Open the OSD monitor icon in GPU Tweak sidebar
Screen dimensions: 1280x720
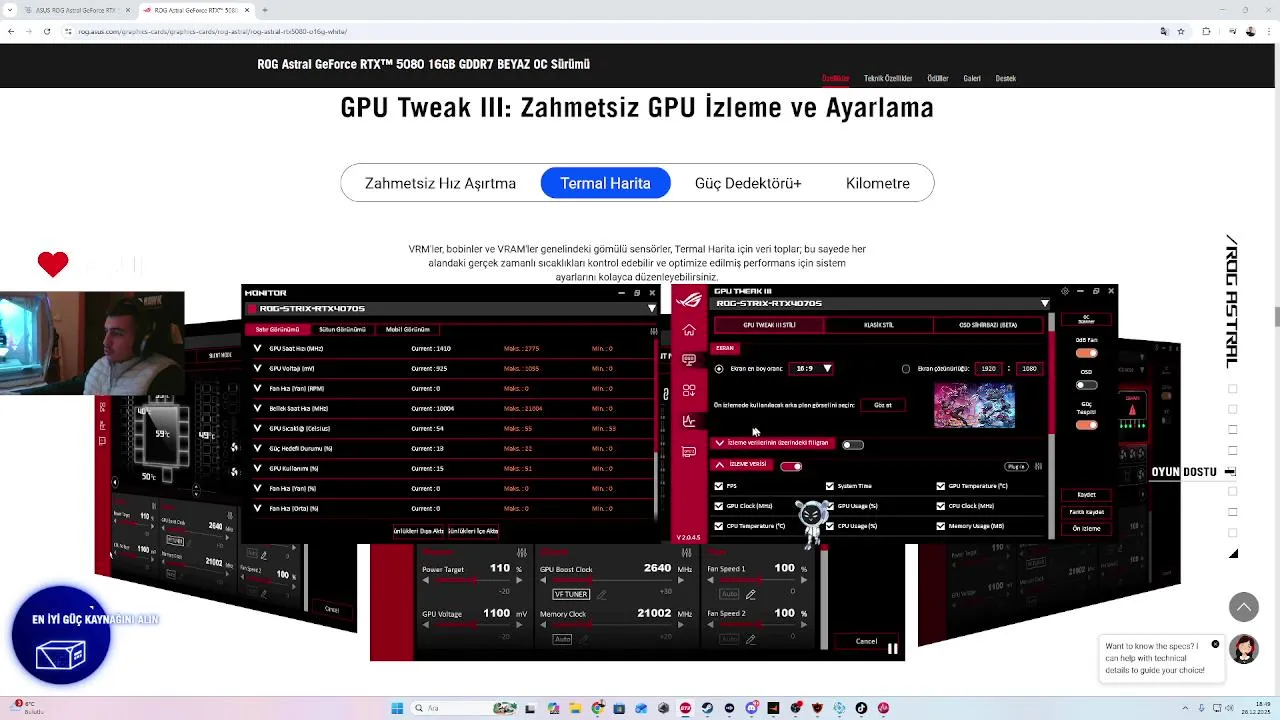pos(689,360)
